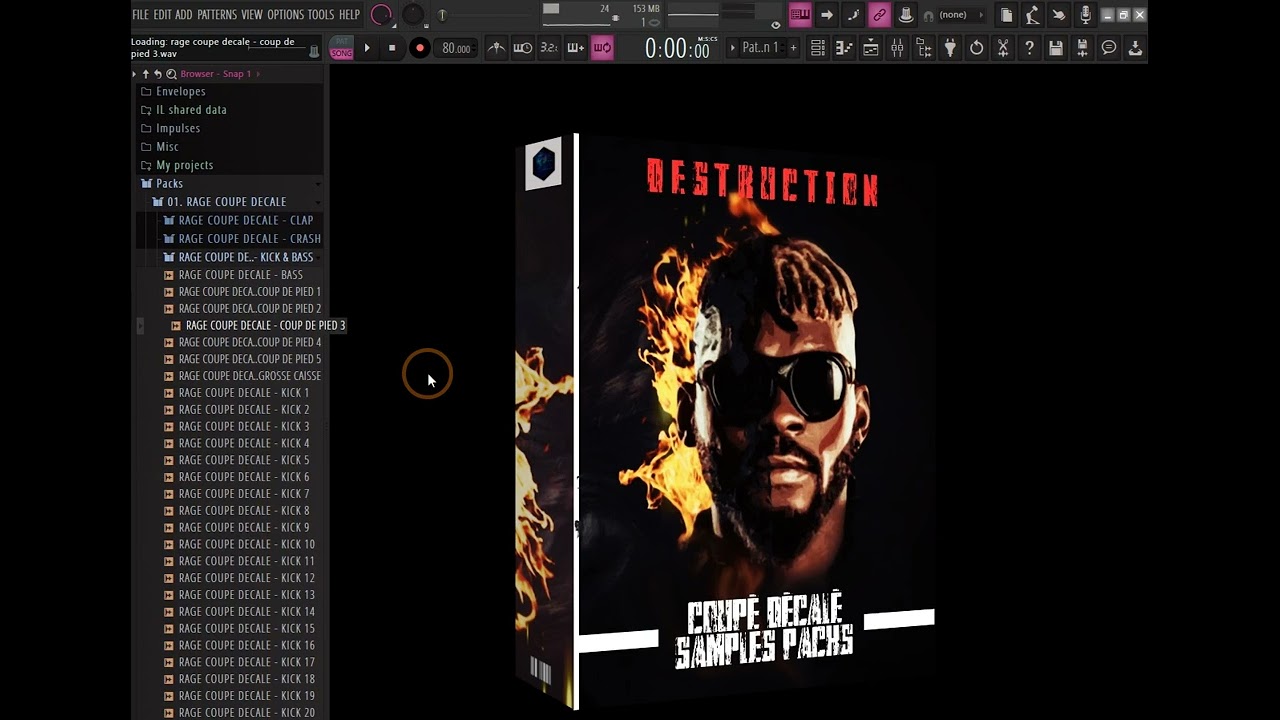The image size is (1280, 720).
Task: Click the plus button beside pattern selector
Action: pyautogui.click(x=794, y=48)
